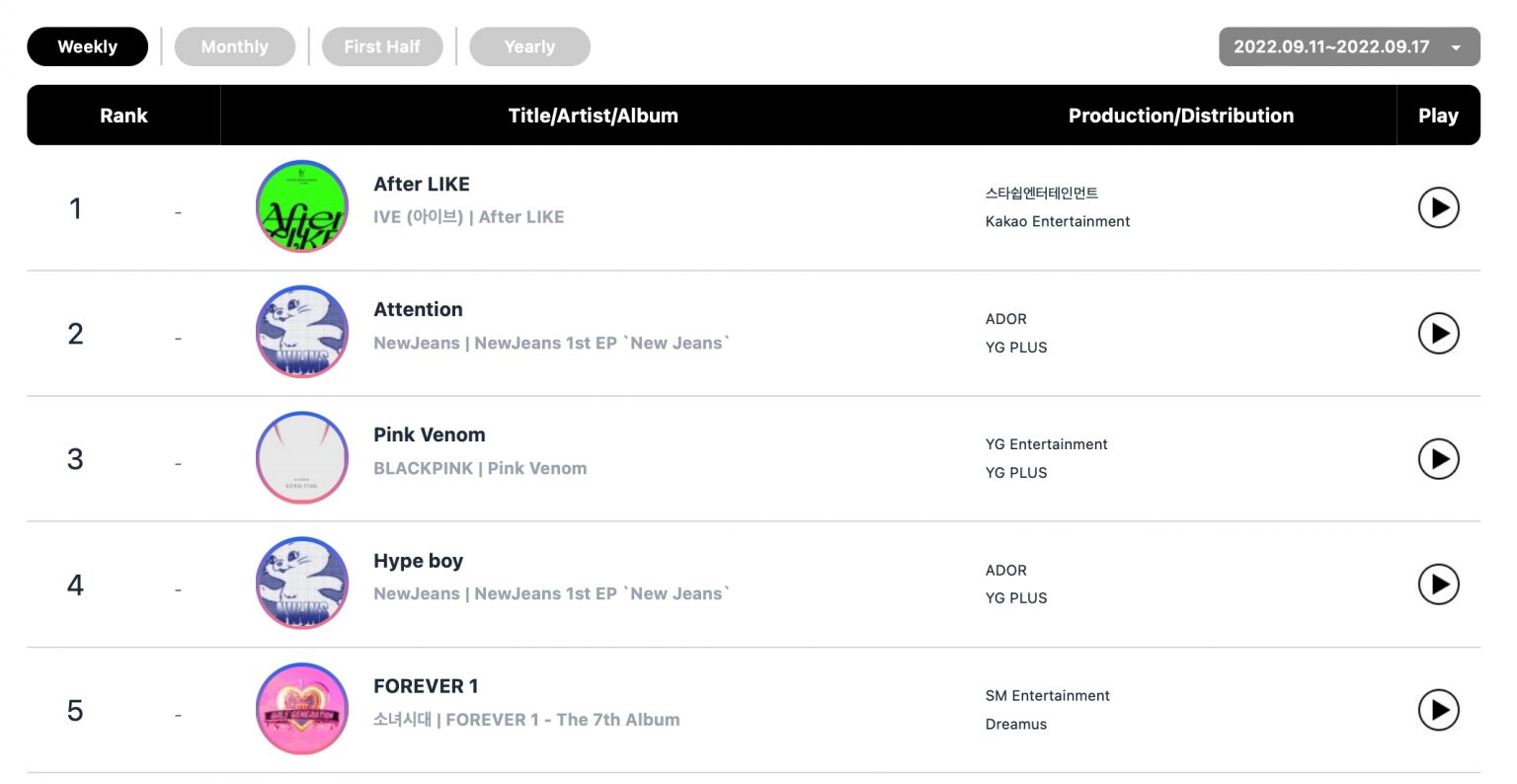Open the FOREVER 1 album cover

pyautogui.click(x=301, y=709)
